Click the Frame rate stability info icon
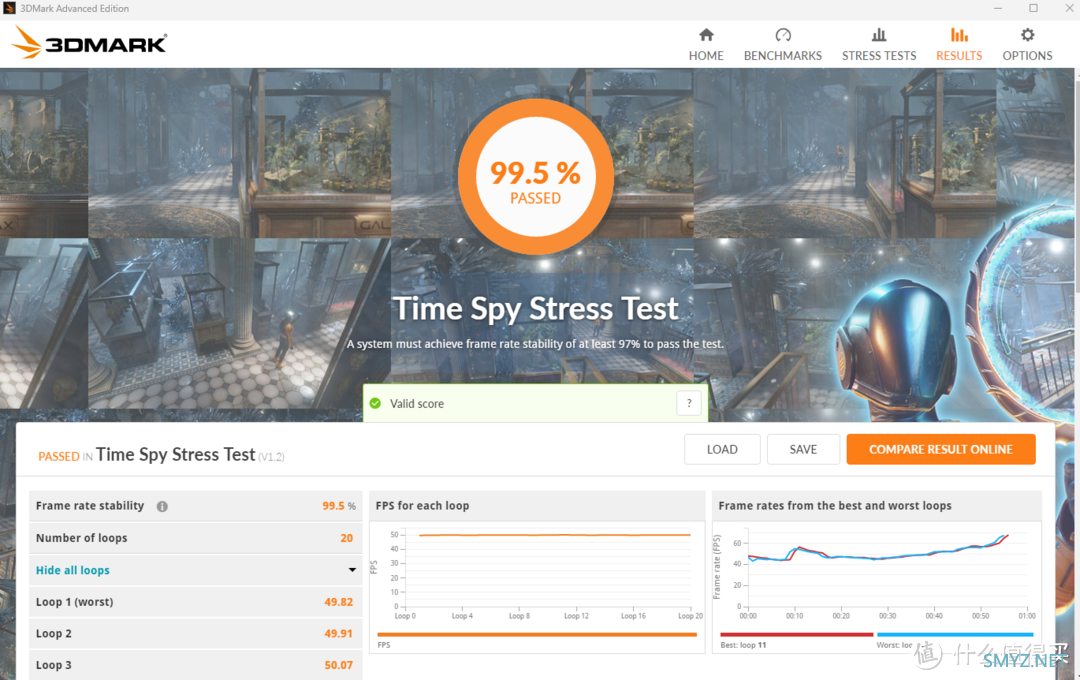This screenshot has width=1080, height=680. click(162, 507)
